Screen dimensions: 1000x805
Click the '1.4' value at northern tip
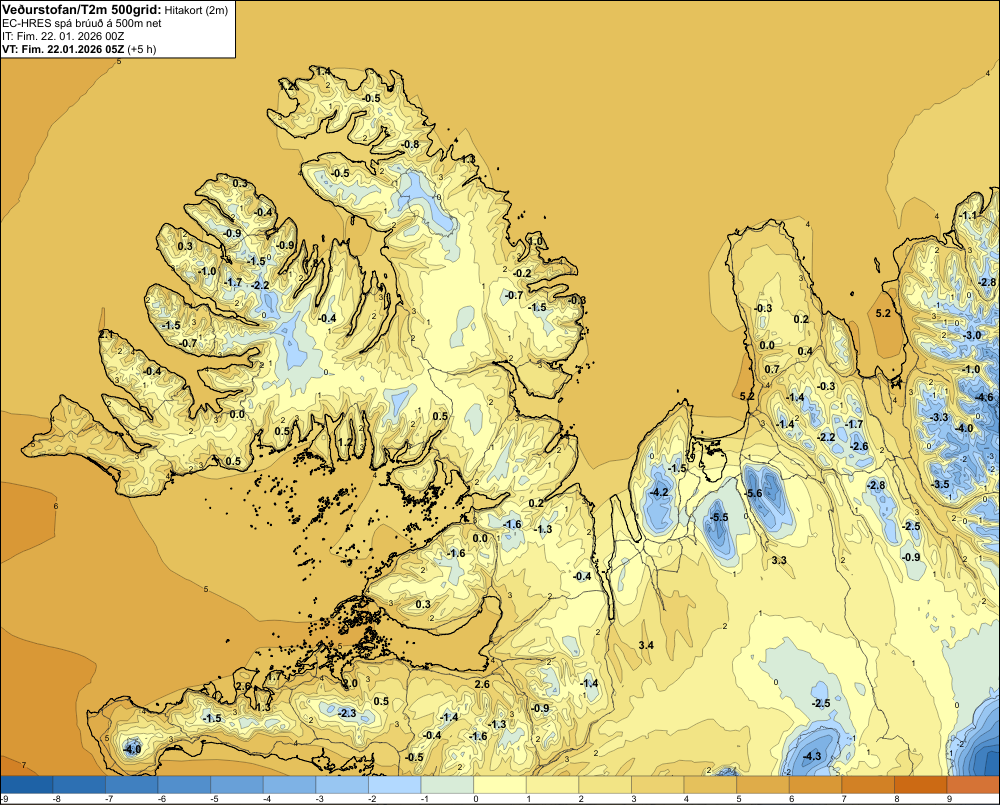(x=323, y=71)
